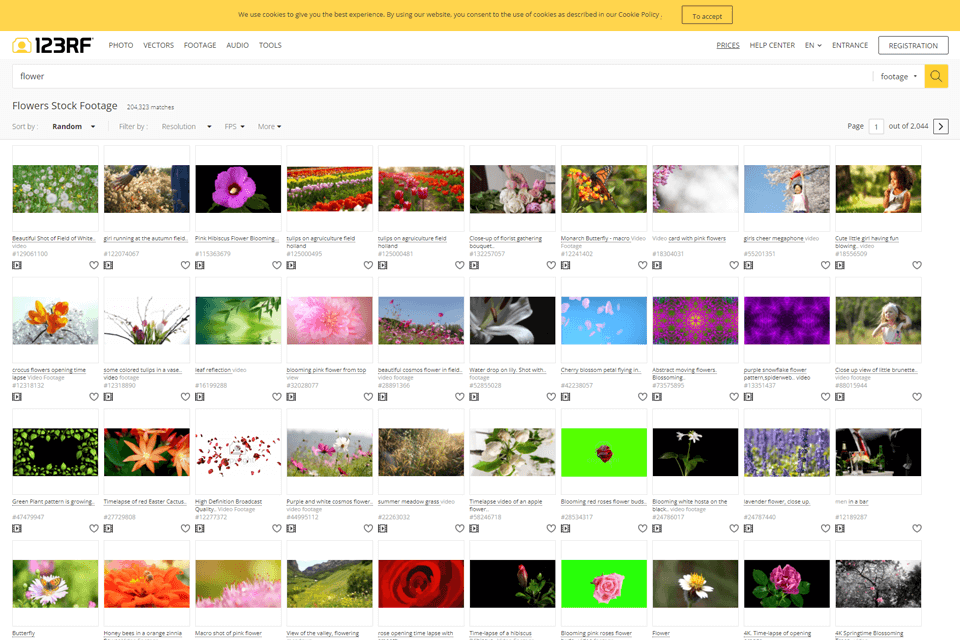
Task: Favorite the Beautiful Shot of Field clip
Action: point(94,265)
